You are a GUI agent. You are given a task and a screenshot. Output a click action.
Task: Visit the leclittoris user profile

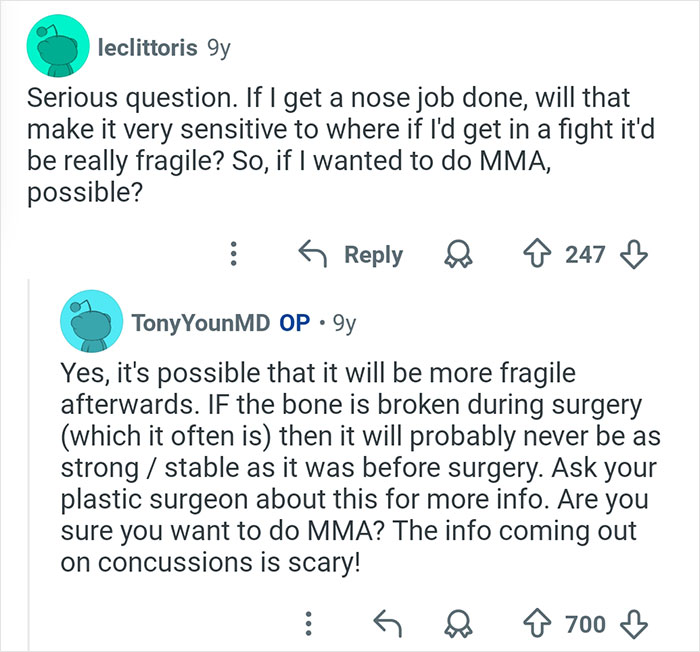point(147,46)
